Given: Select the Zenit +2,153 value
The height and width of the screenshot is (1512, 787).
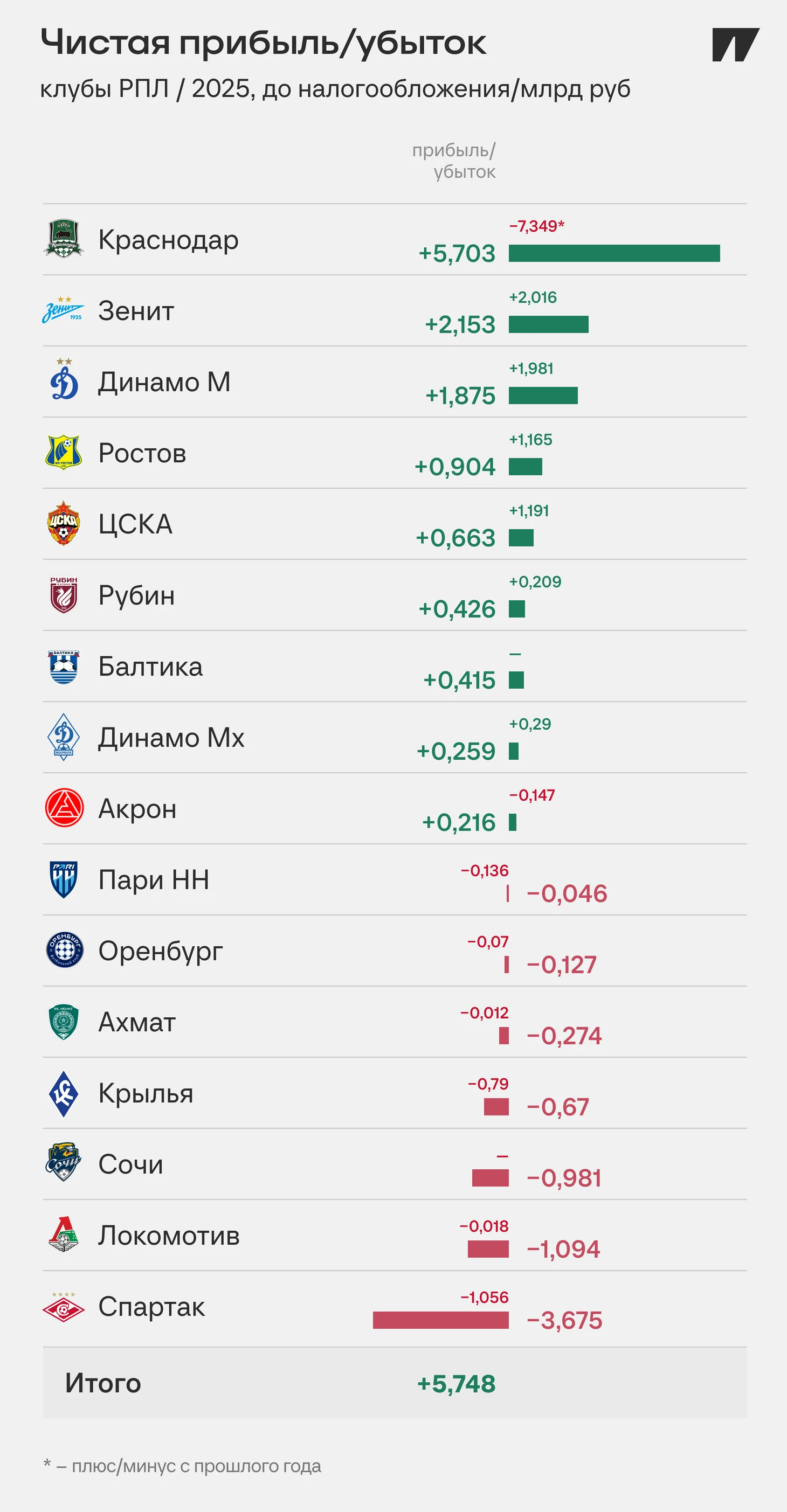Looking at the screenshot, I should tap(460, 324).
